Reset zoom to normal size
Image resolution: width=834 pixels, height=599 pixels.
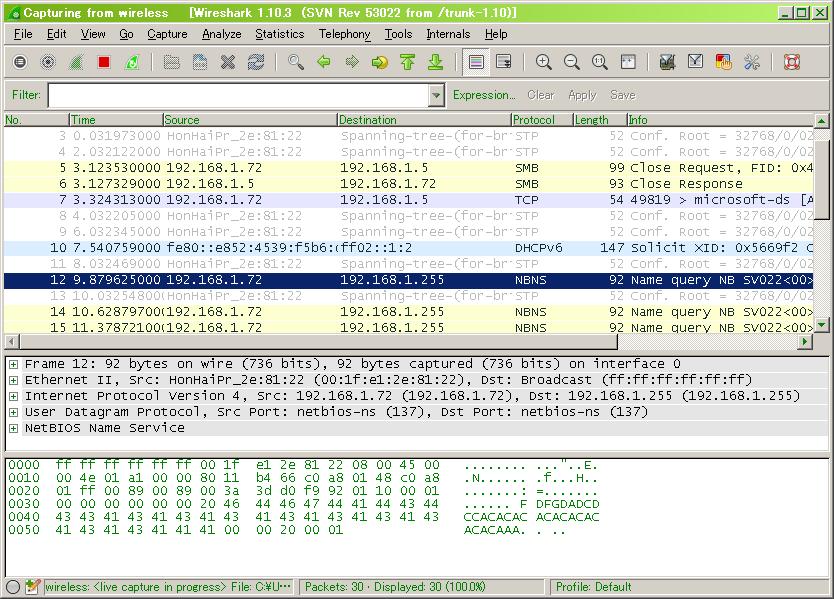tap(600, 62)
